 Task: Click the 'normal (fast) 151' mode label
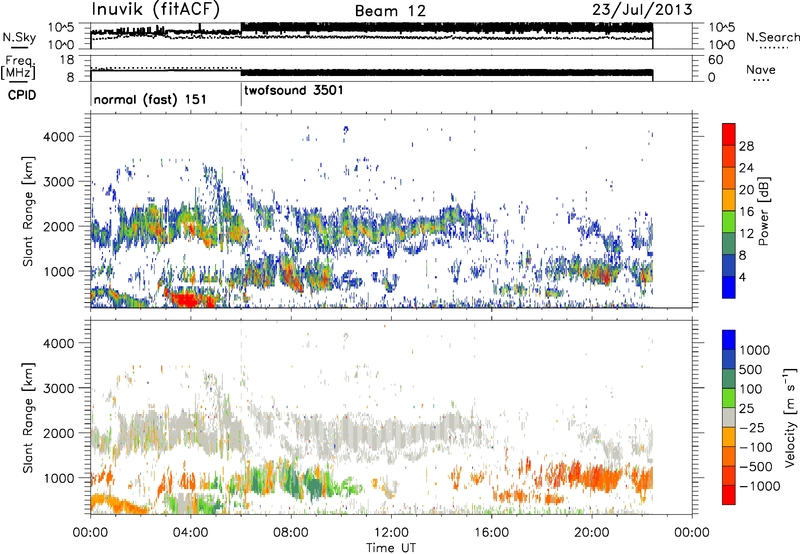[150, 99]
